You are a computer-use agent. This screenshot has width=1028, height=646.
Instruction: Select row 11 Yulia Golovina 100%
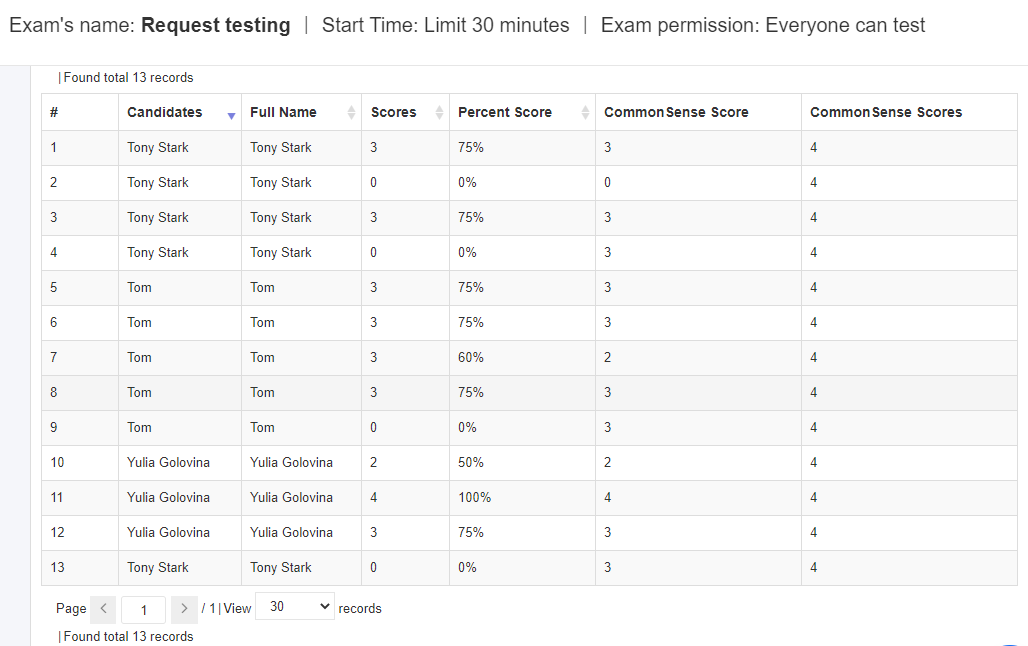529,498
